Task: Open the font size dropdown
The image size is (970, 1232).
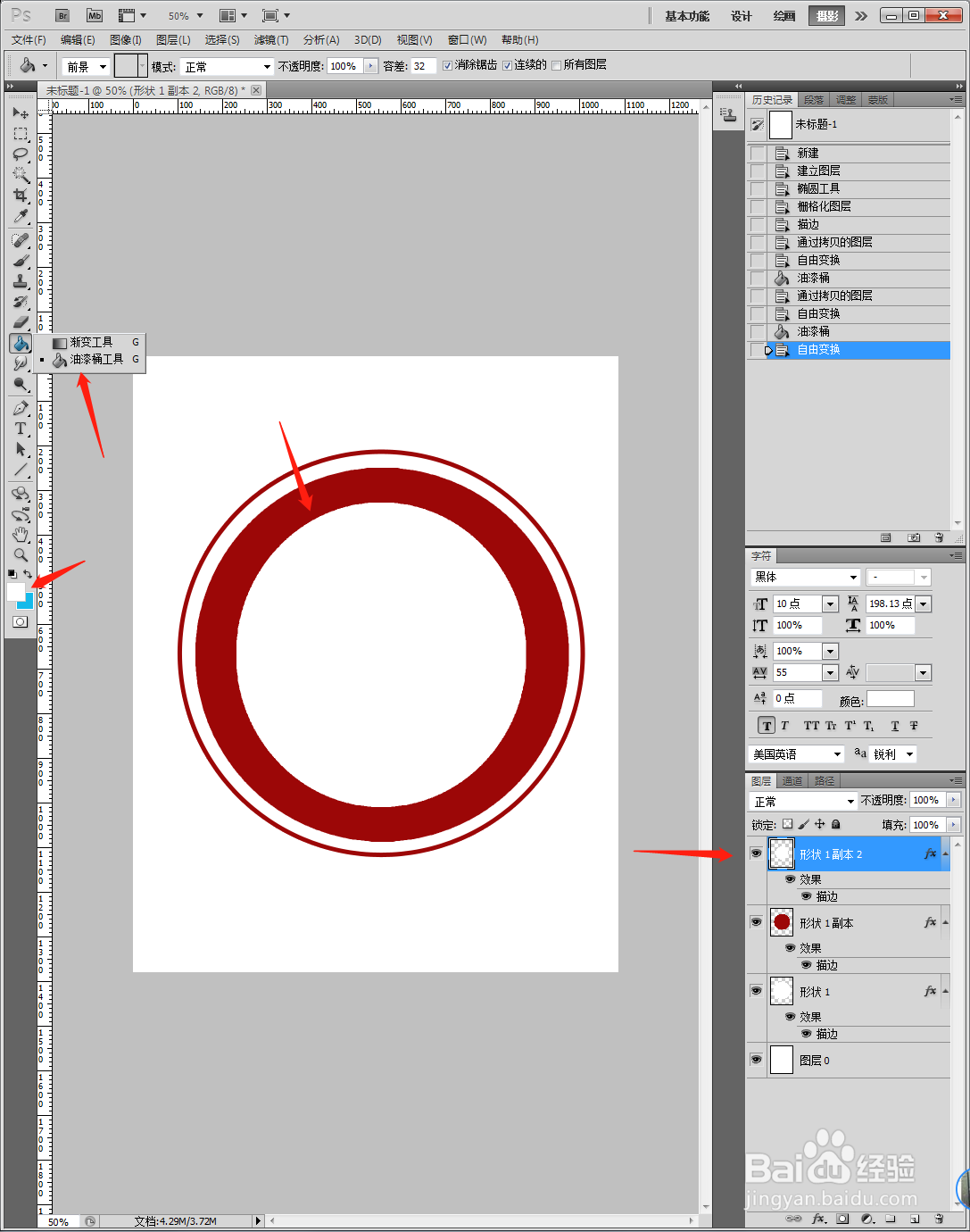Action: [830, 604]
